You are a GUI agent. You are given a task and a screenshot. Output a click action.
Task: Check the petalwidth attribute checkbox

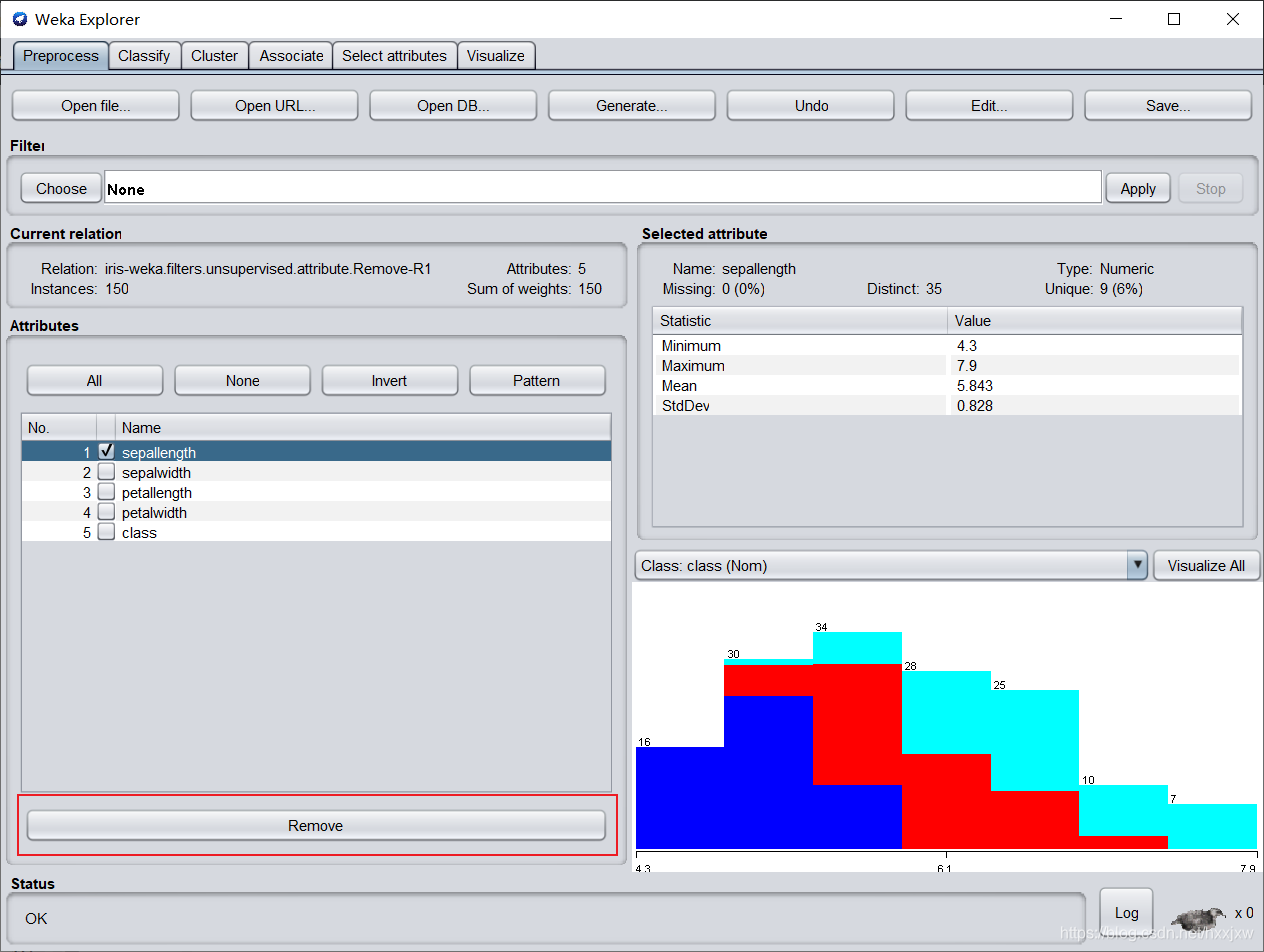(x=106, y=512)
